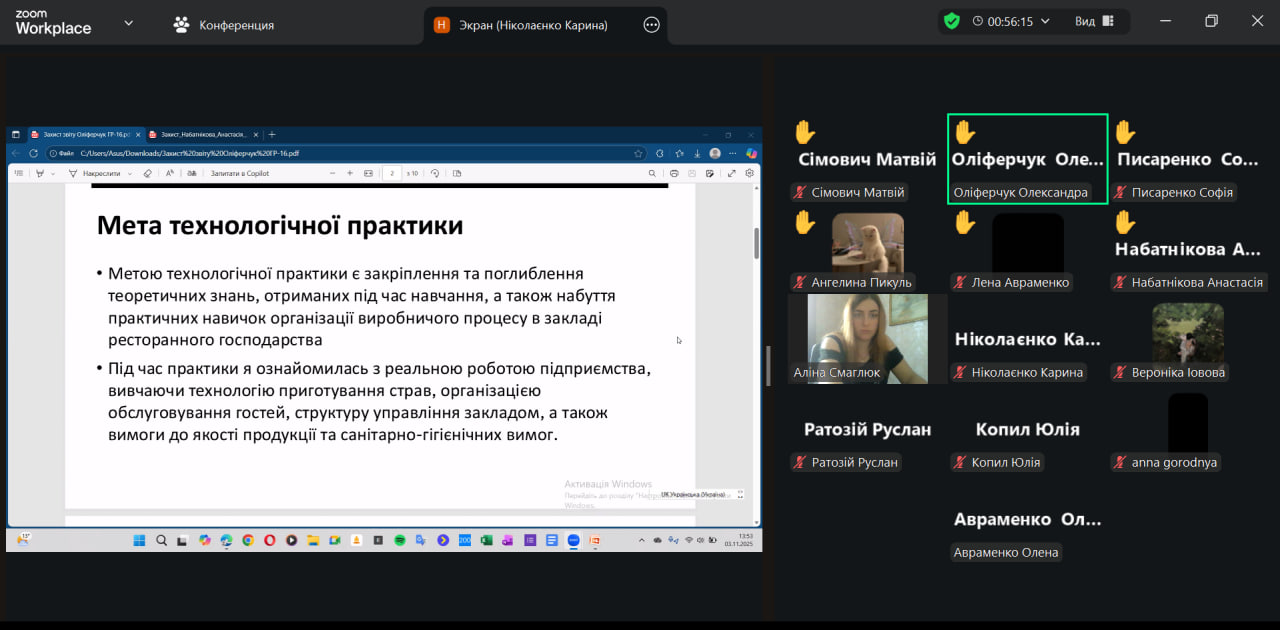Open the three-dots more options menu

pos(651,25)
